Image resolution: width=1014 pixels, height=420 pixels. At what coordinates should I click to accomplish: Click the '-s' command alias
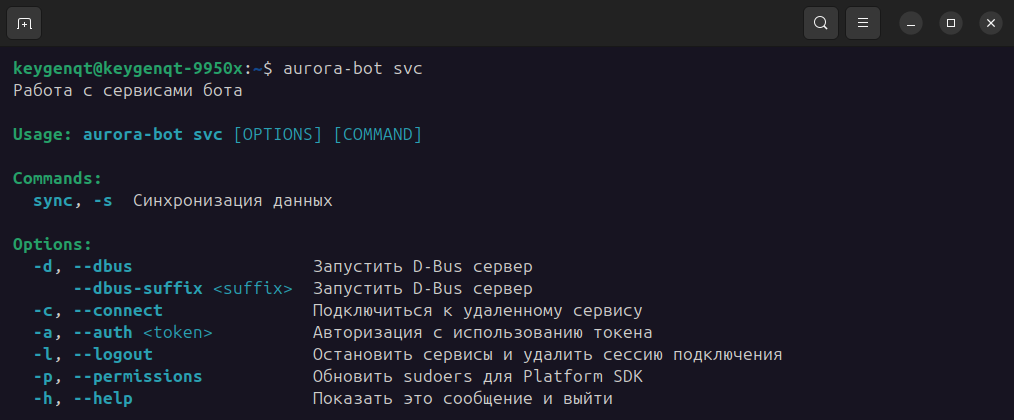(102, 201)
